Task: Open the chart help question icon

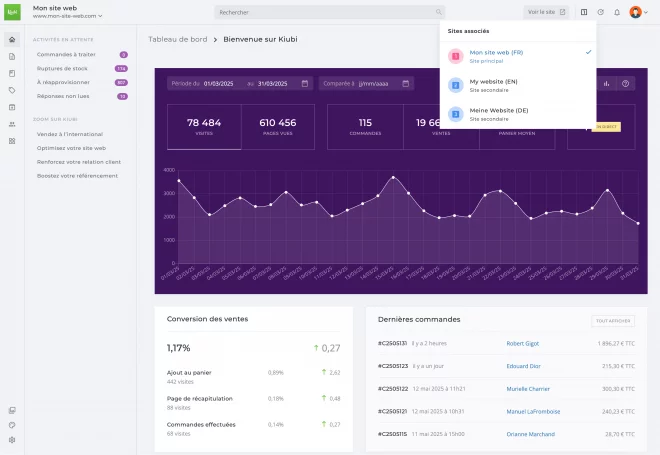Action: pos(626,83)
